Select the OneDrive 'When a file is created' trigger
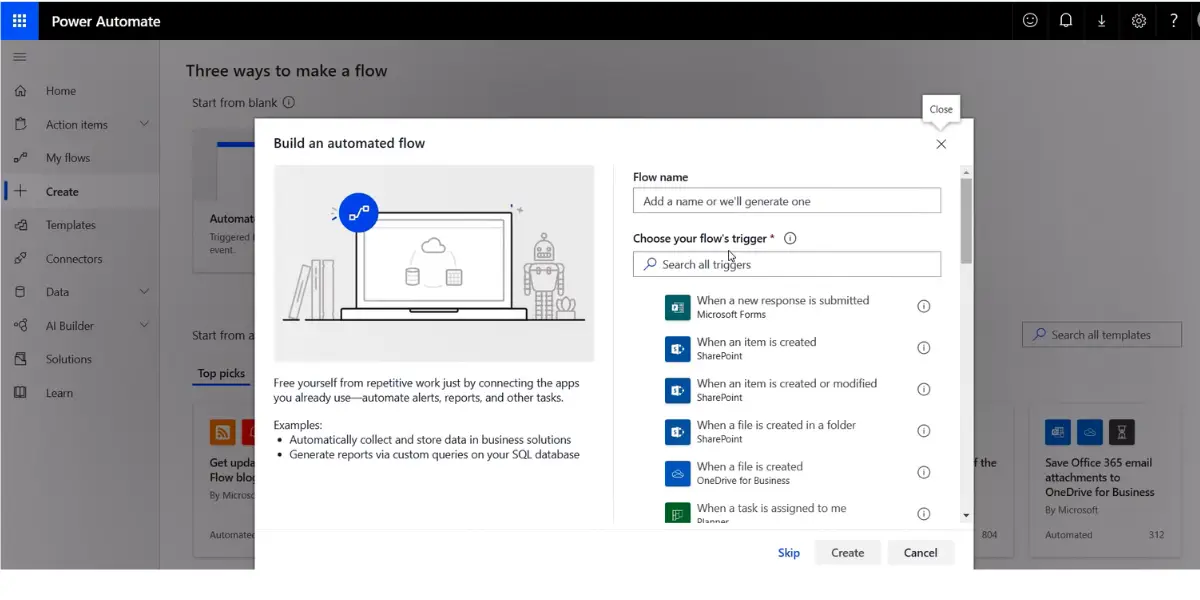1200x600 pixels. (750, 473)
